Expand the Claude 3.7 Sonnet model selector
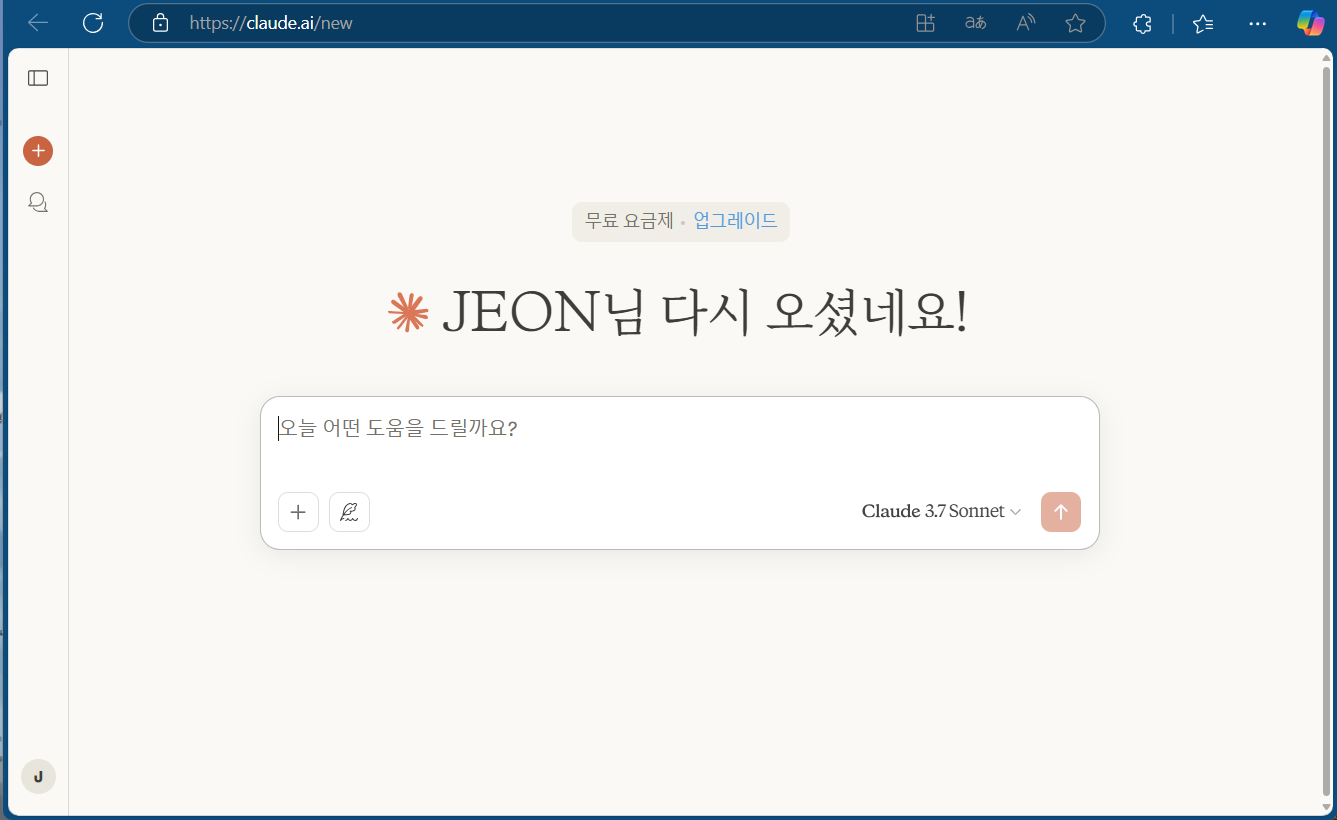 [x=941, y=511]
